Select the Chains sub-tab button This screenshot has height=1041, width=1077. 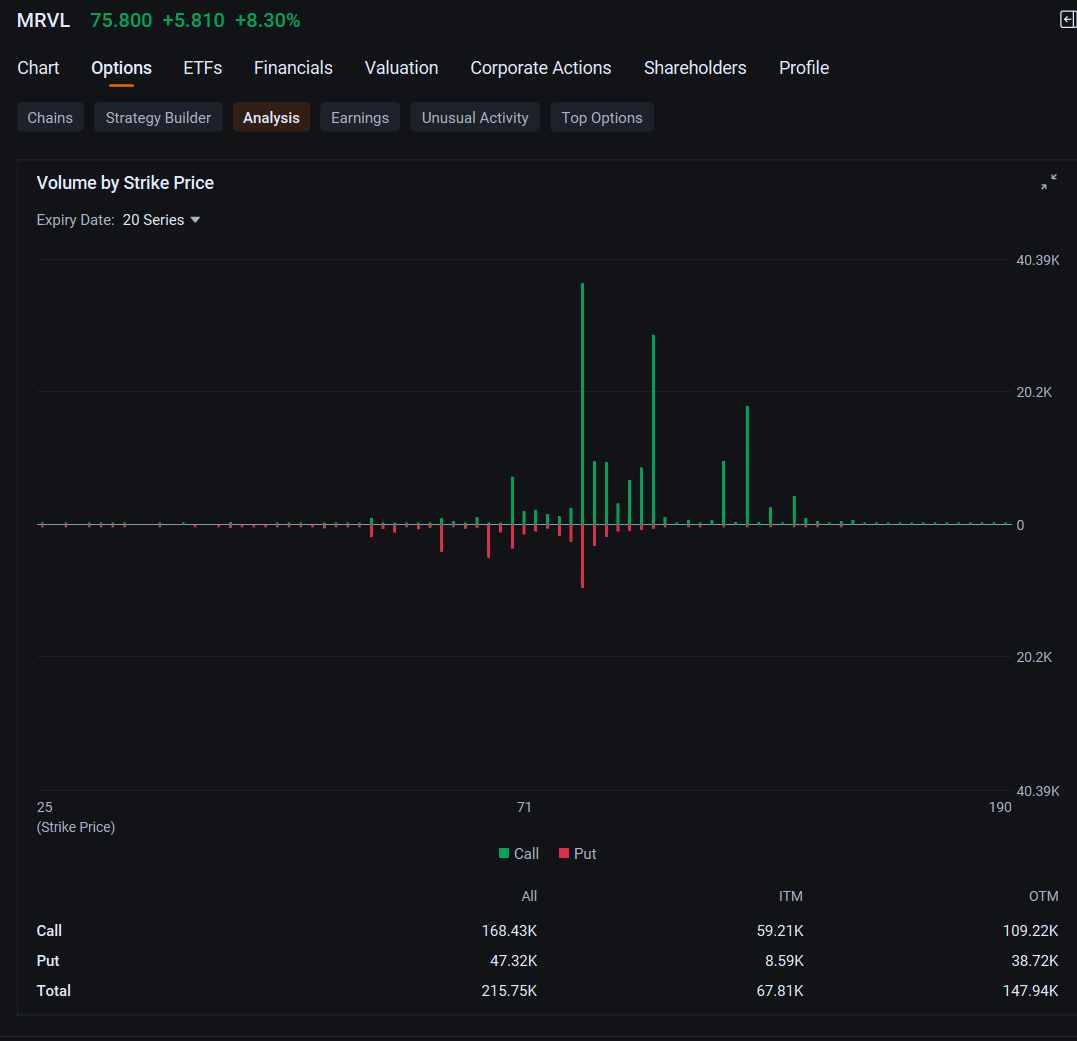point(50,117)
